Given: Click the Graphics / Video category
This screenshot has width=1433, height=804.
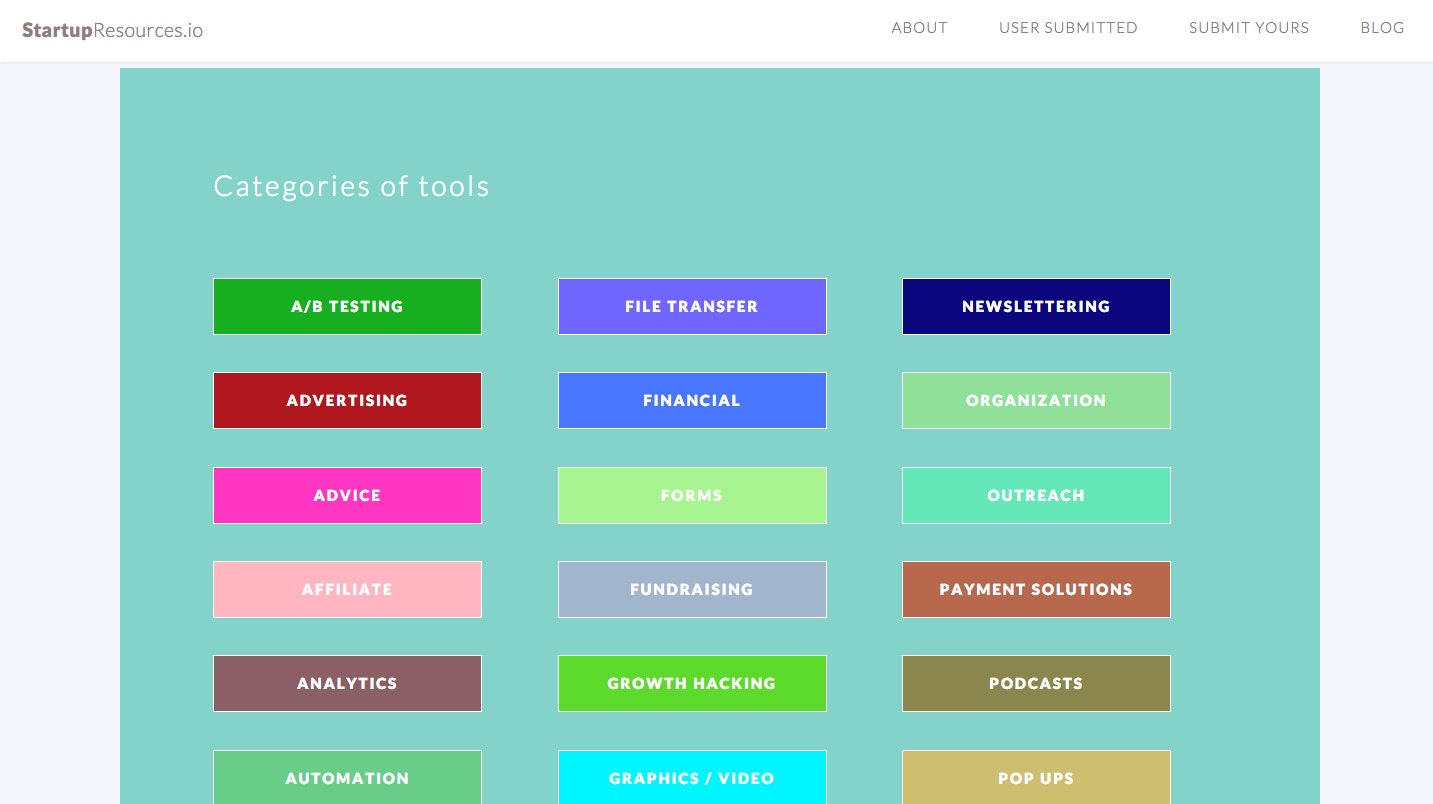Looking at the screenshot, I should [x=692, y=778].
